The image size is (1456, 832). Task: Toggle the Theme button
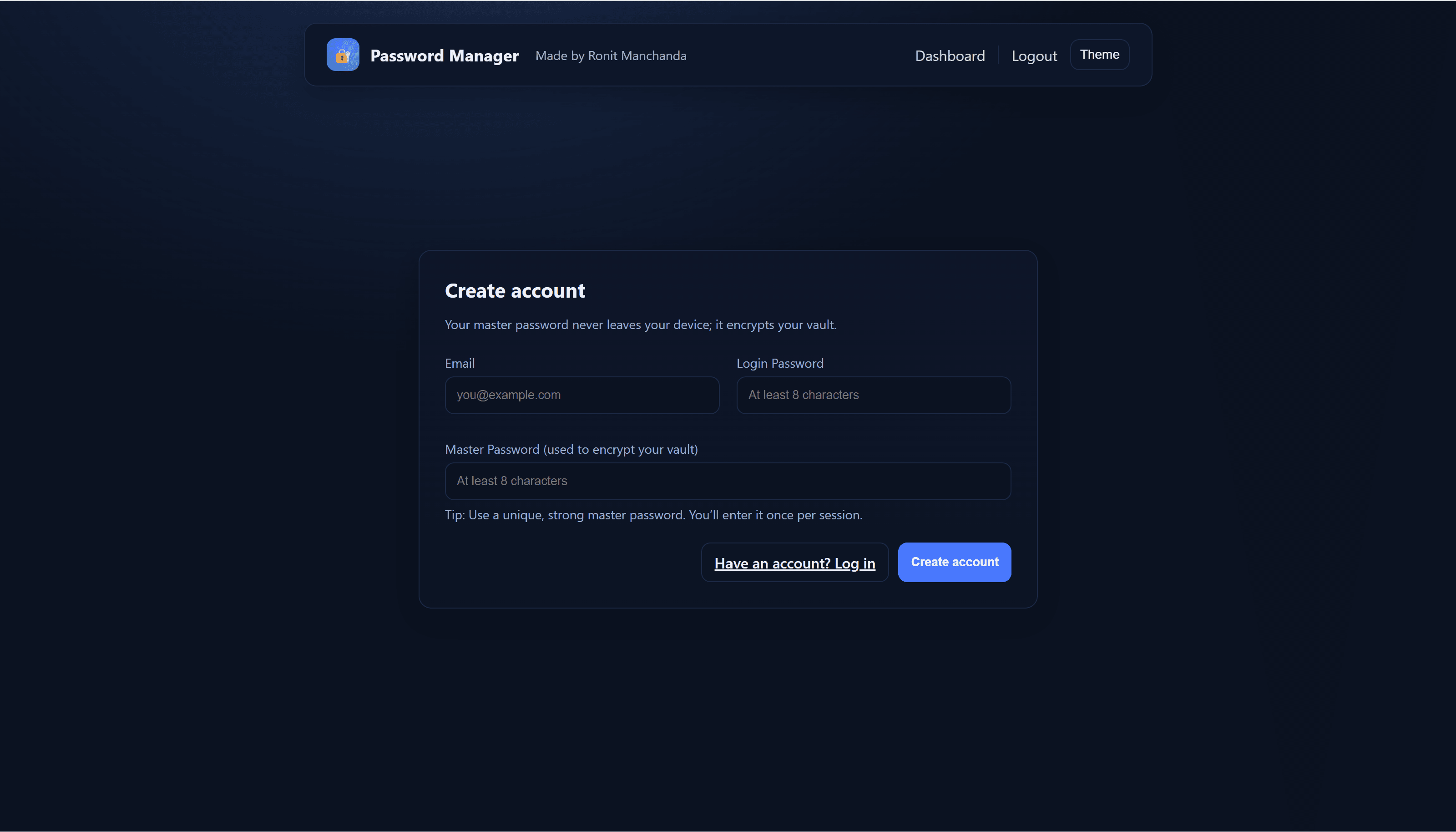click(1098, 54)
